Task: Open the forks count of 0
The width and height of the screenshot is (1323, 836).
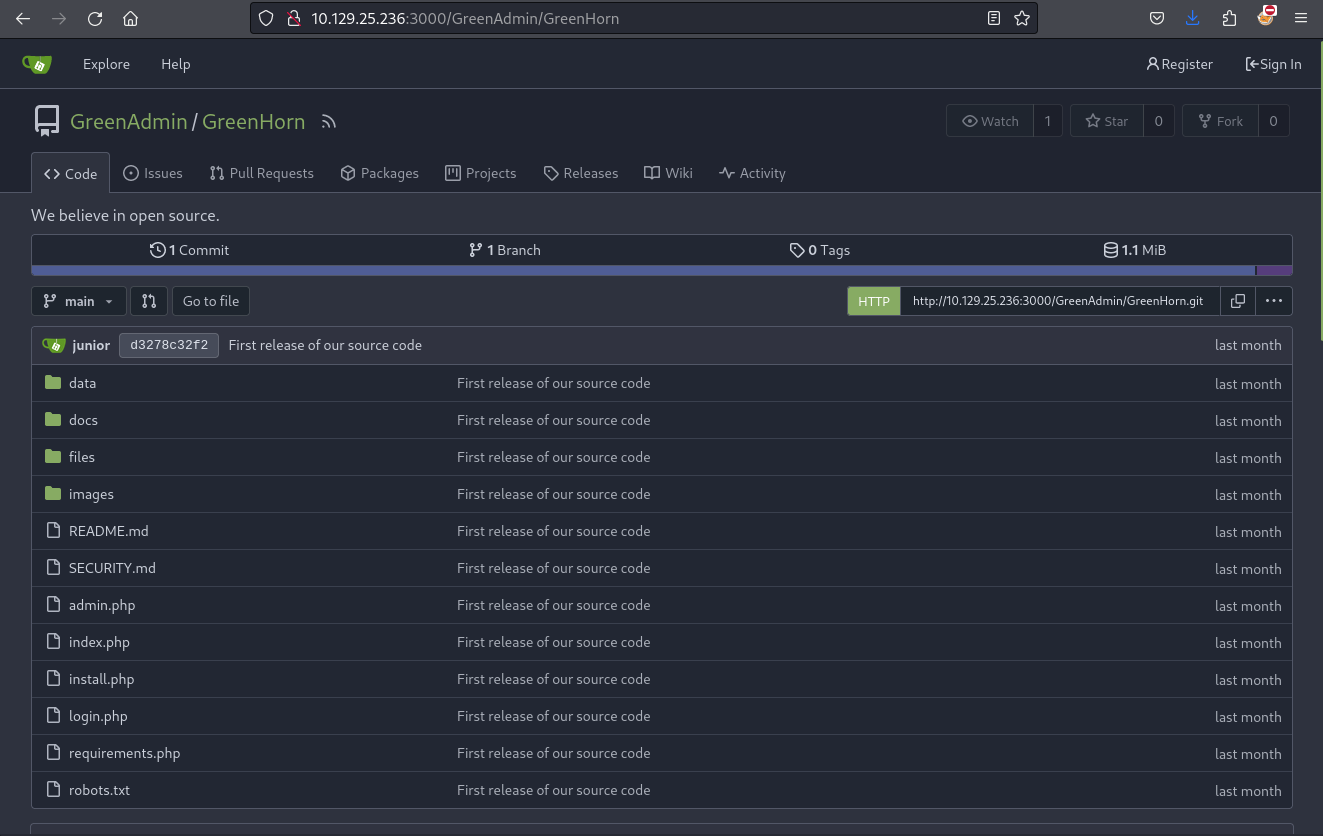Action: click(x=1273, y=121)
